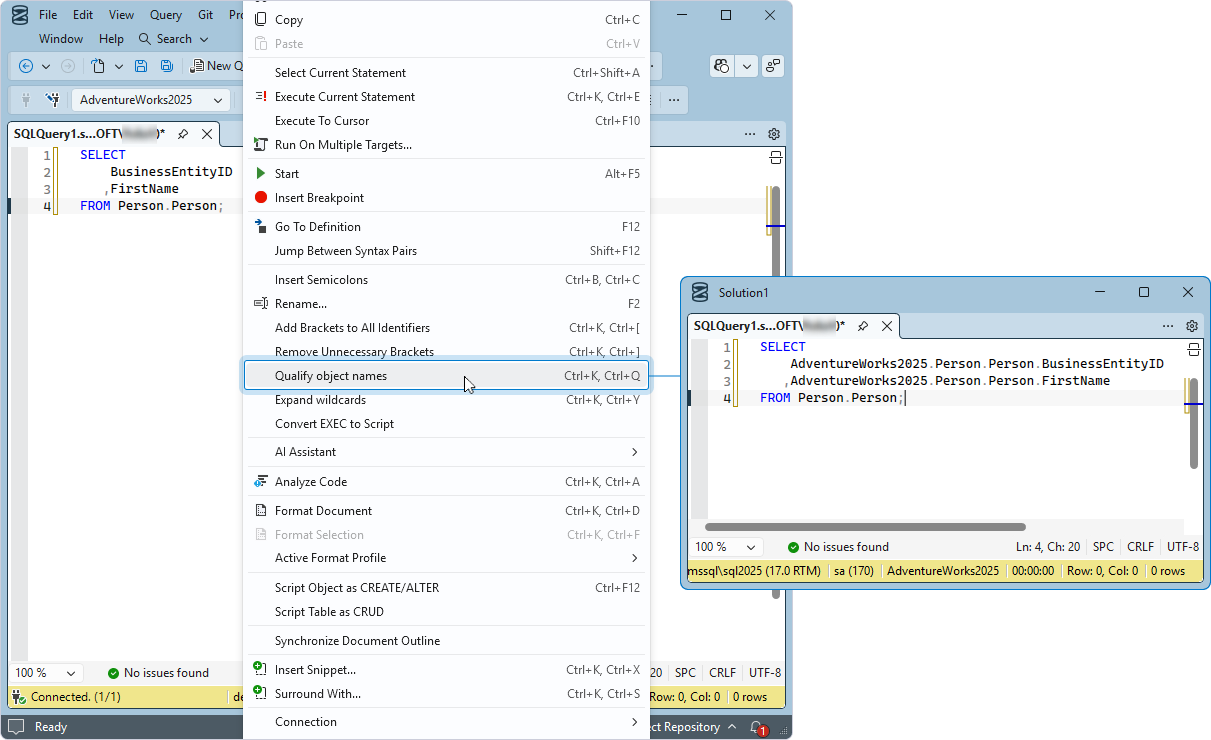Close the SQLQuery1 tab in Solution1 window
The height and width of the screenshot is (740, 1211).
click(887, 326)
